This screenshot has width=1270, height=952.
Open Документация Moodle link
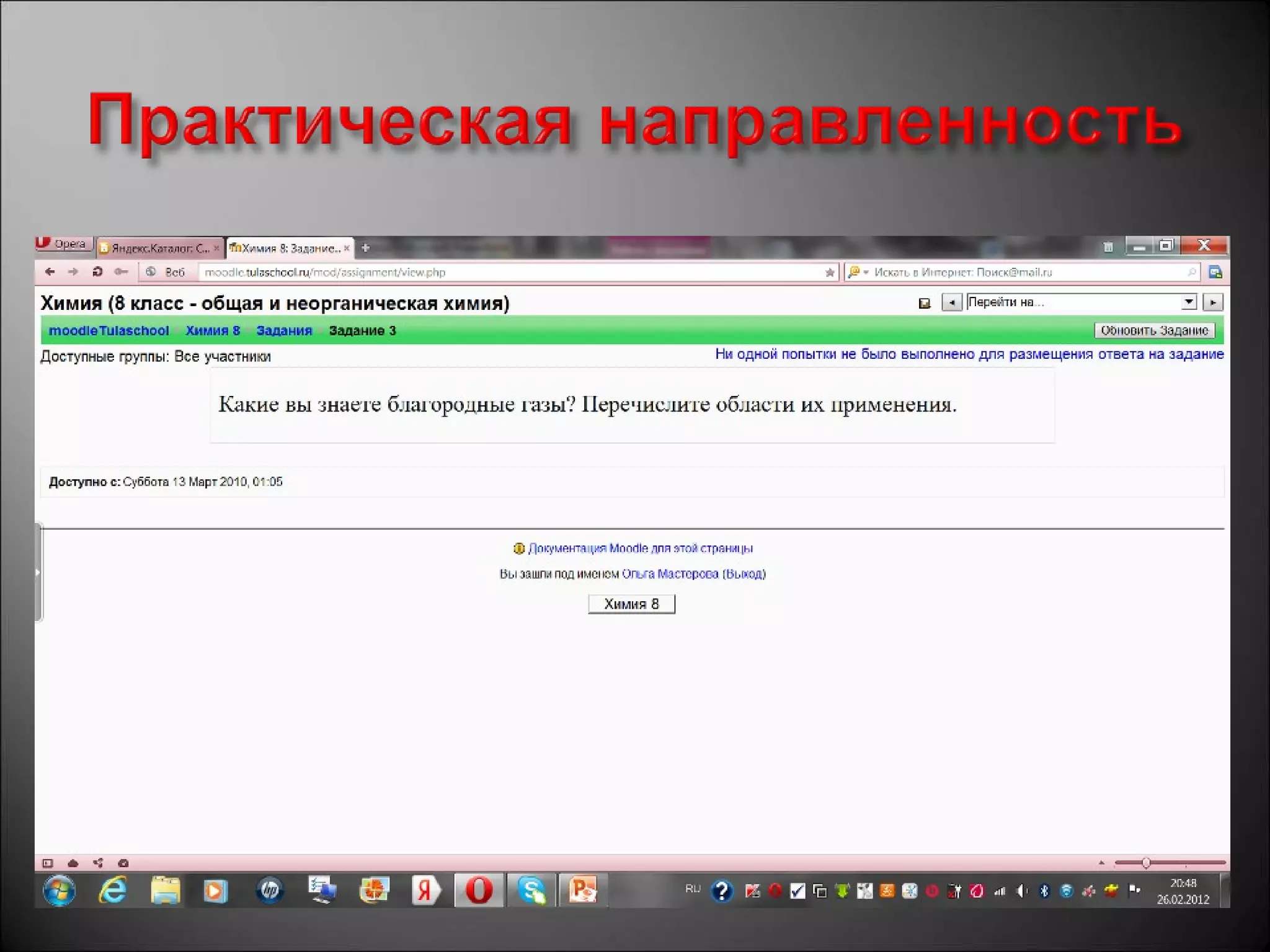pos(640,549)
